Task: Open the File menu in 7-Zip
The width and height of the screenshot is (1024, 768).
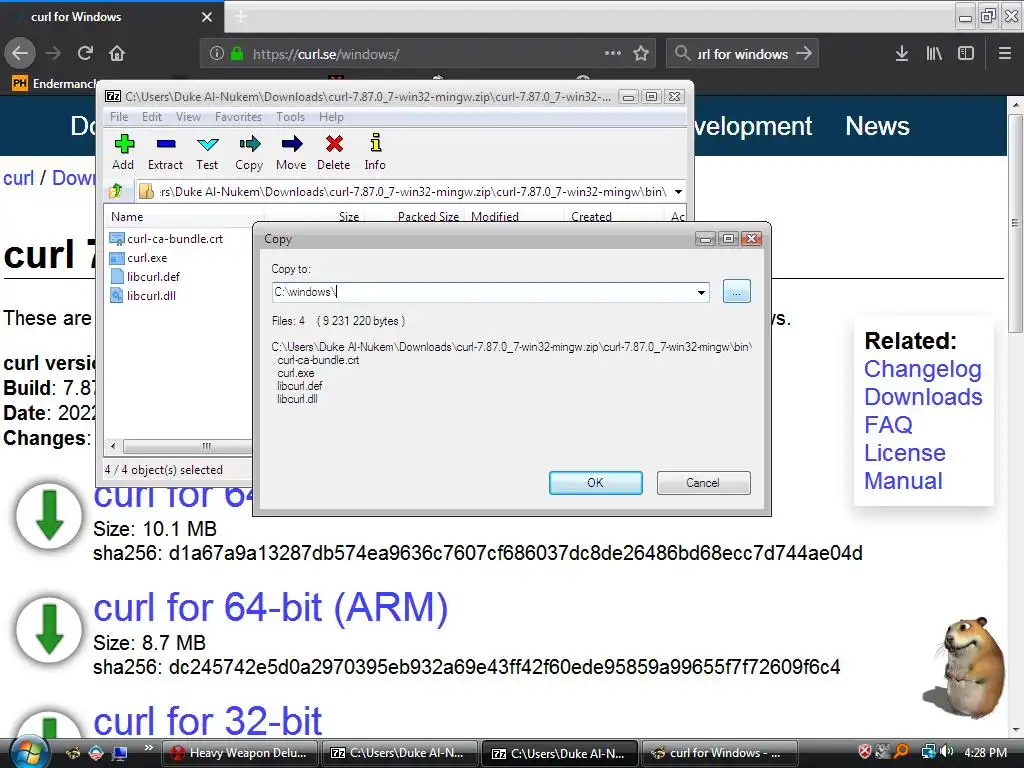Action: click(119, 117)
